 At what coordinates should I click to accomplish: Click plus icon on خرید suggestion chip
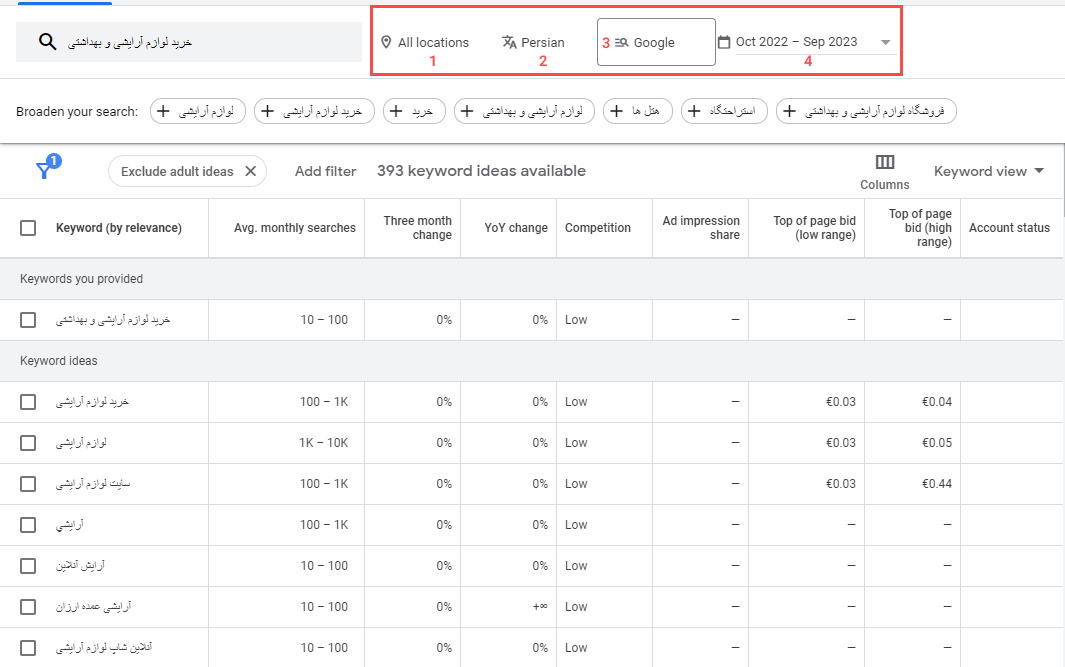[399, 111]
